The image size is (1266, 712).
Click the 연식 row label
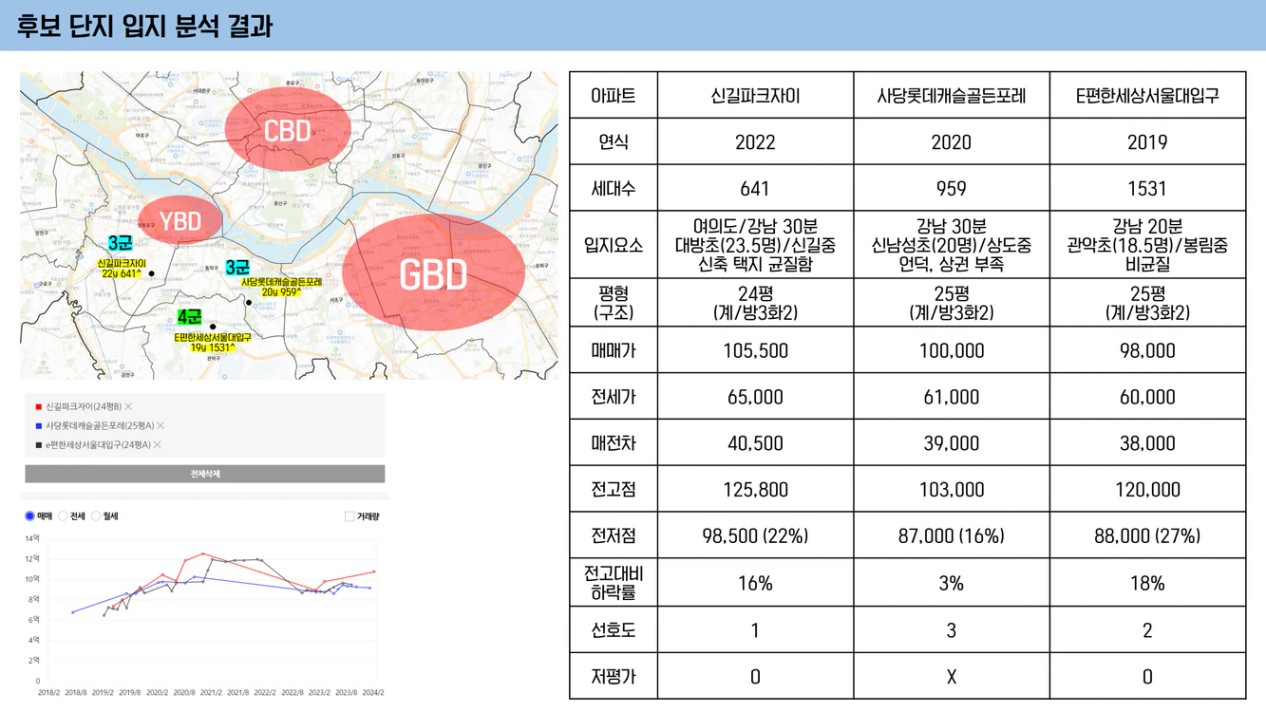click(x=611, y=141)
